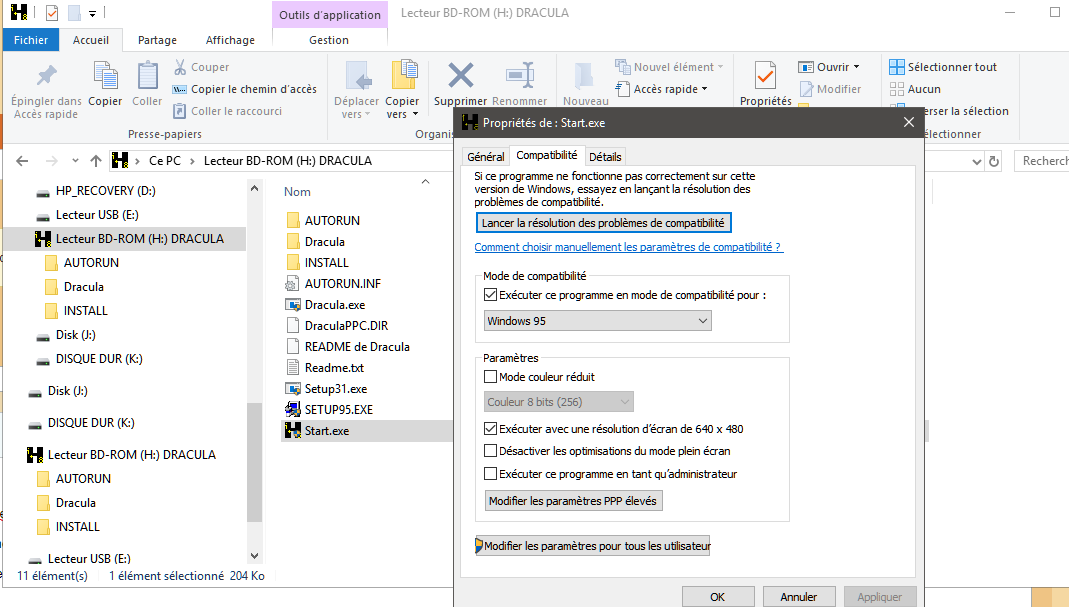Click Lancer la résolution des problèmes de compatibilité
The width and height of the screenshot is (1069, 607).
click(x=603, y=223)
